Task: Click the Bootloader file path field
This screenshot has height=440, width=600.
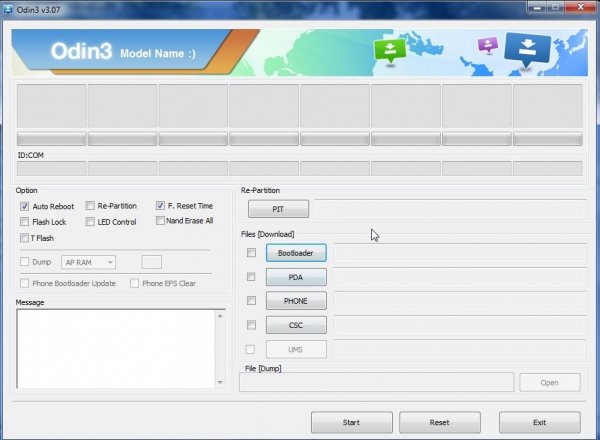Action: 460,253
